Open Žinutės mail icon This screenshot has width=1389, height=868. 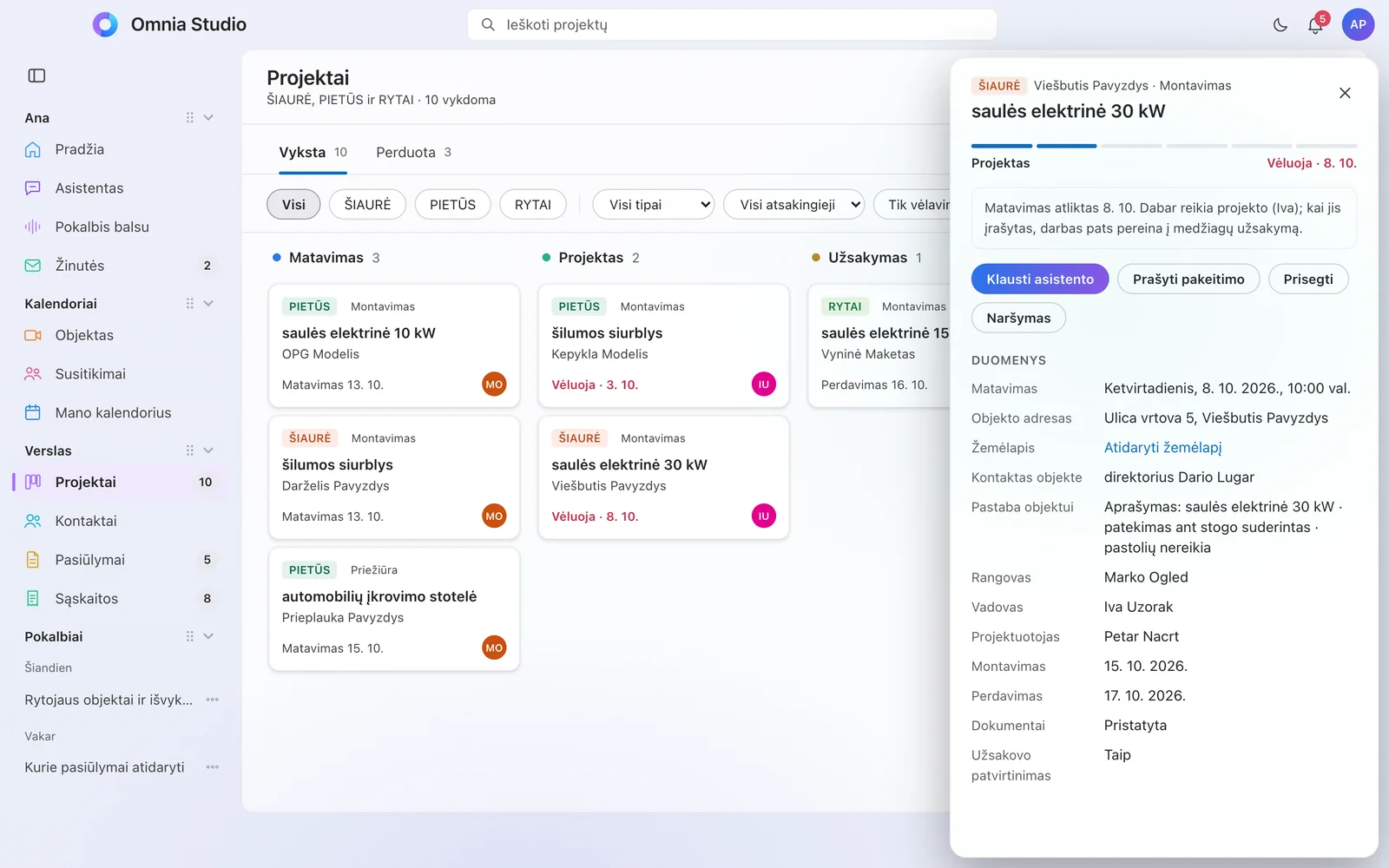33,266
